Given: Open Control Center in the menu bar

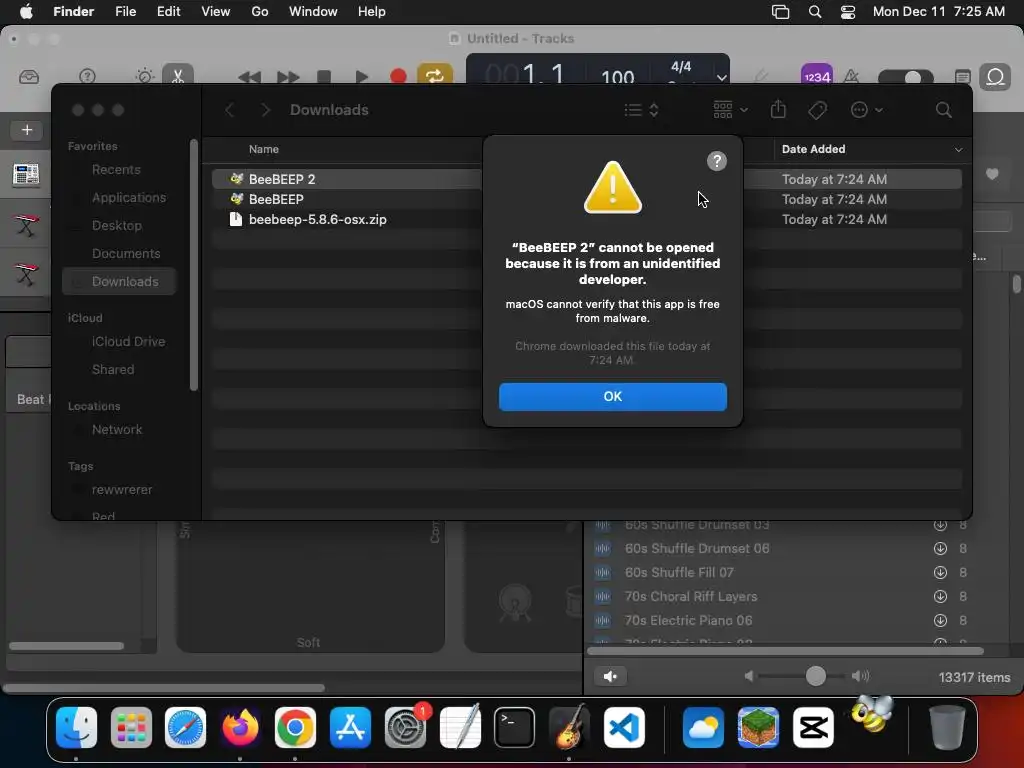Looking at the screenshot, I should click(848, 12).
